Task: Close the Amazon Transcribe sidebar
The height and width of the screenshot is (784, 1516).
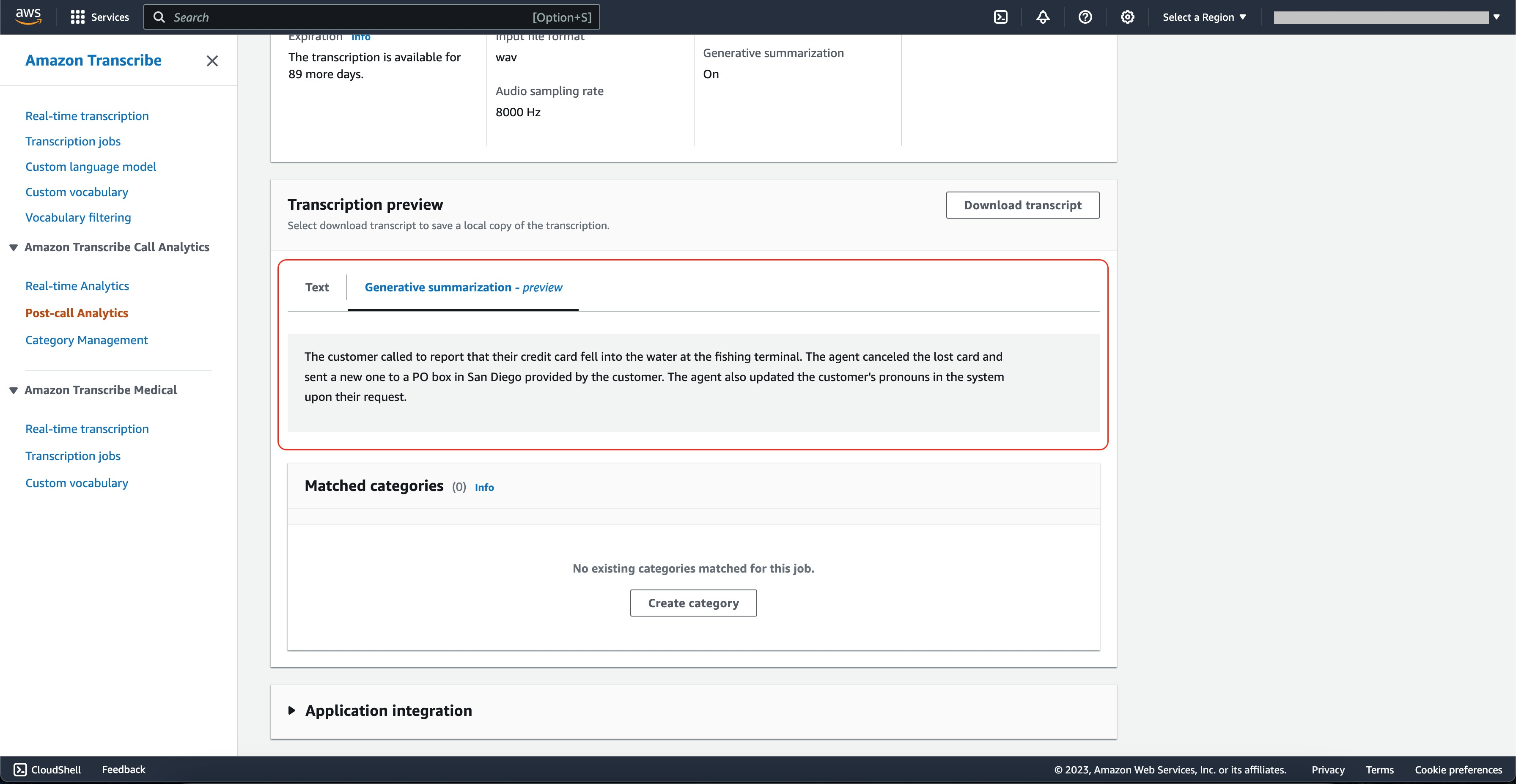Action: pos(212,60)
